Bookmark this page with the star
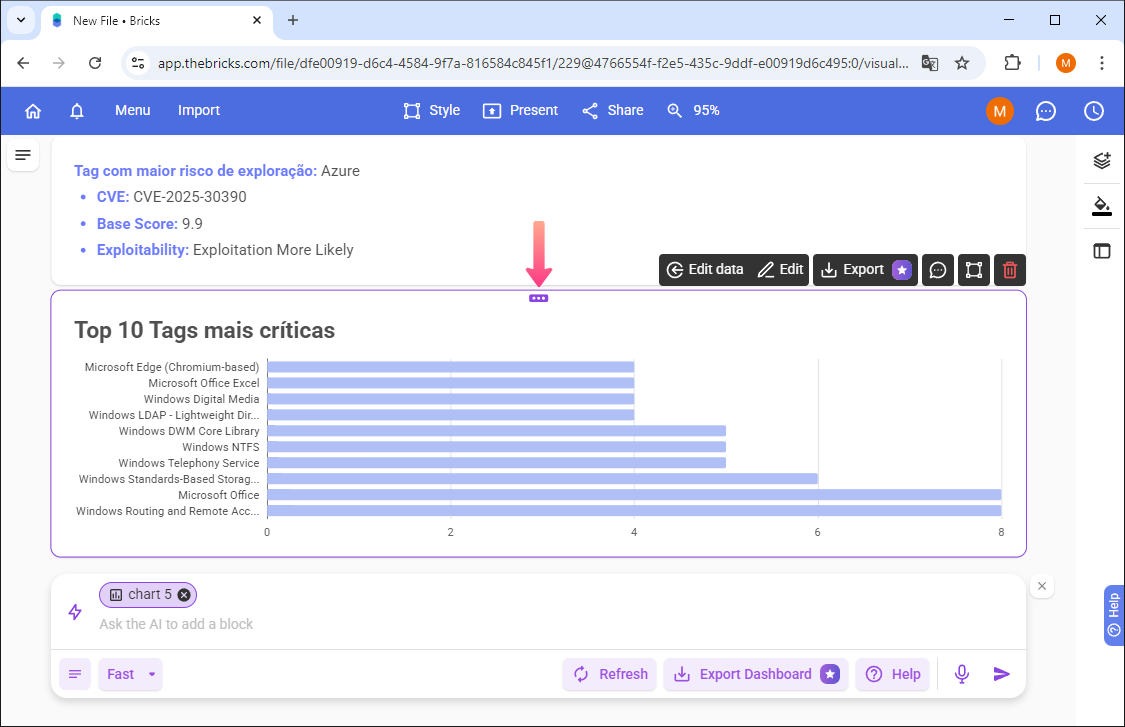1125x727 pixels. click(x=962, y=63)
